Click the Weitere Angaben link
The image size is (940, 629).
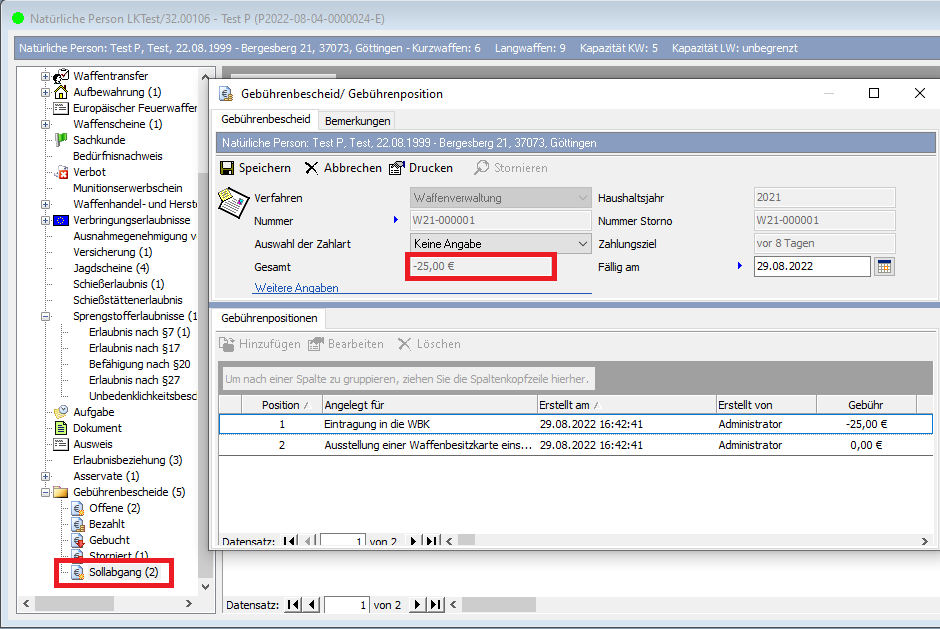296,288
